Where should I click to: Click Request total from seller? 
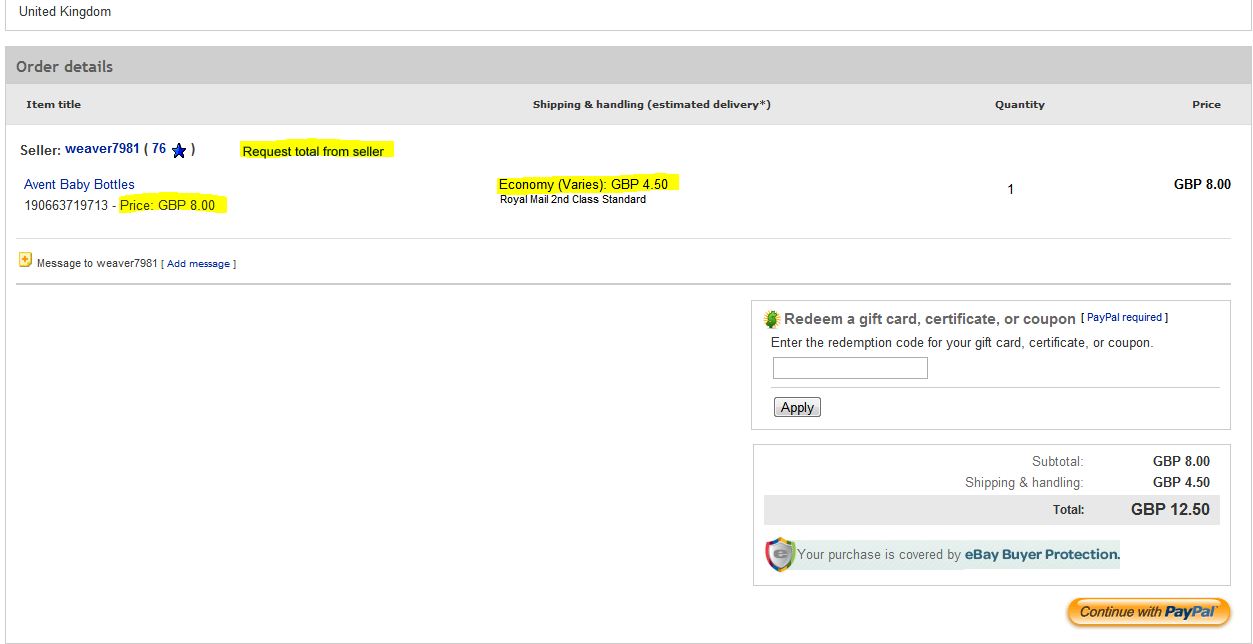313,151
